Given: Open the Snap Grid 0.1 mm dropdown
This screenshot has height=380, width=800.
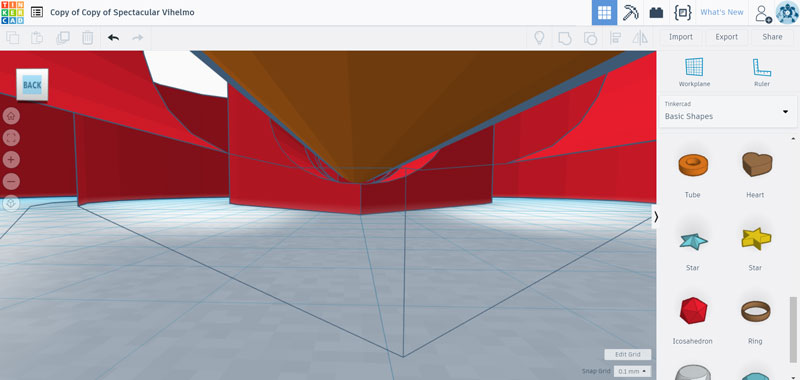Looking at the screenshot, I should coord(632,371).
